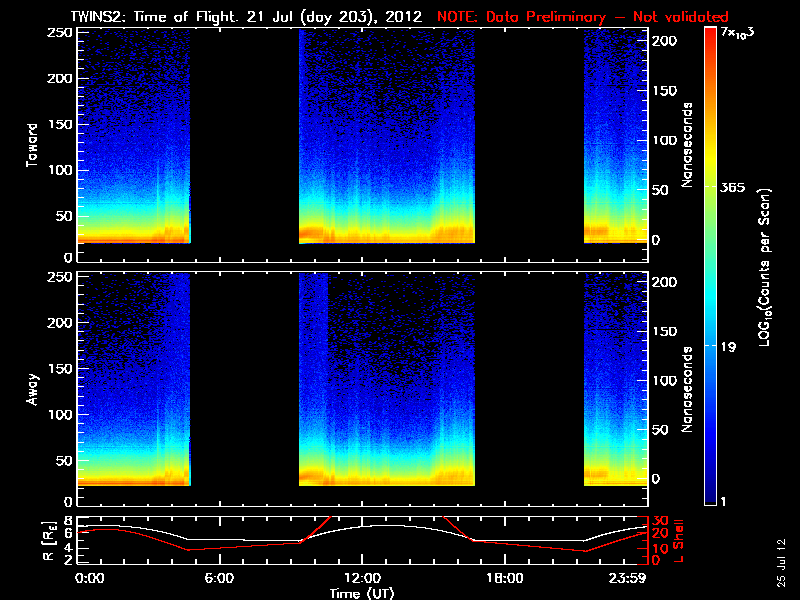This screenshot has height=600, width=800.
Task: Click the 0:00 start time label
Action: click(89, 578)
